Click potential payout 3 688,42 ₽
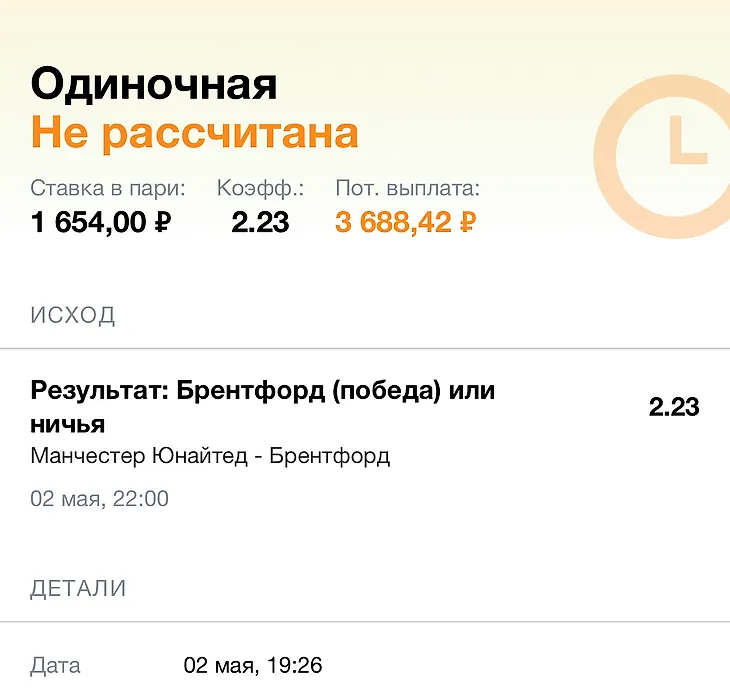 click(406, 222)
